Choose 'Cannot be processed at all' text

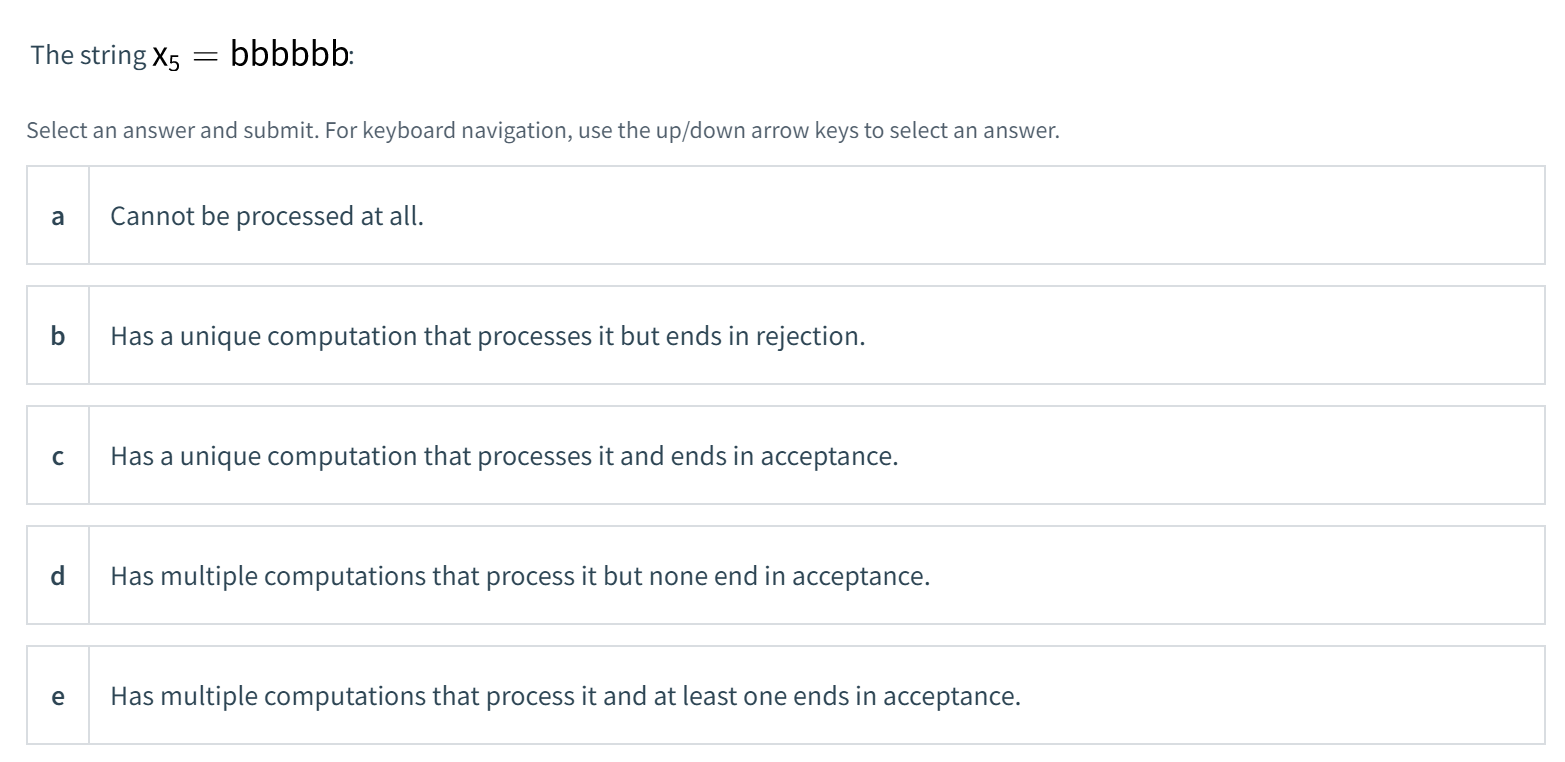point(267,216)
